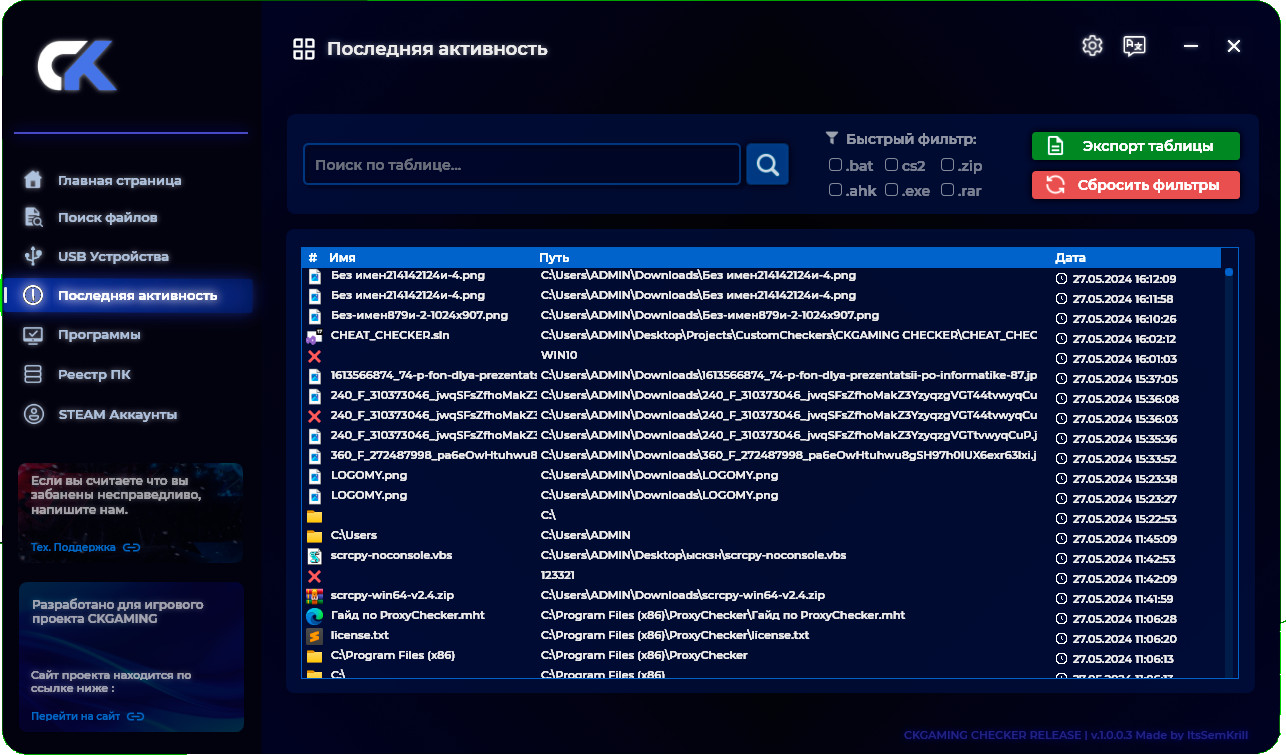Click the Сбросить фильтры button
This screenshot has width=1286, height=755.
(1136, 185)
